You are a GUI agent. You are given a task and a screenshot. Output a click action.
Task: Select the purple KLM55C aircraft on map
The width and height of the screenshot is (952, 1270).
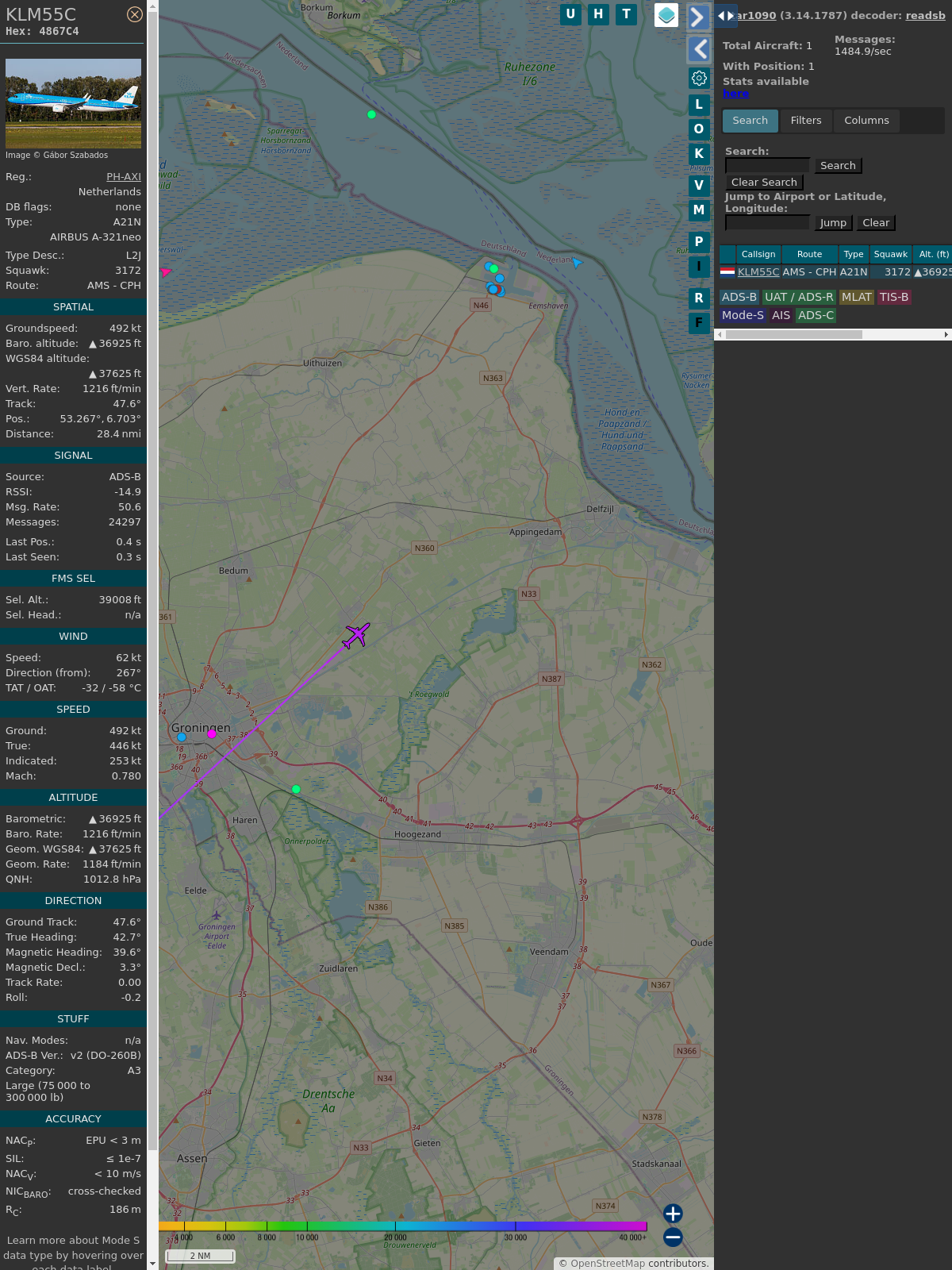(x=356, y=635)
